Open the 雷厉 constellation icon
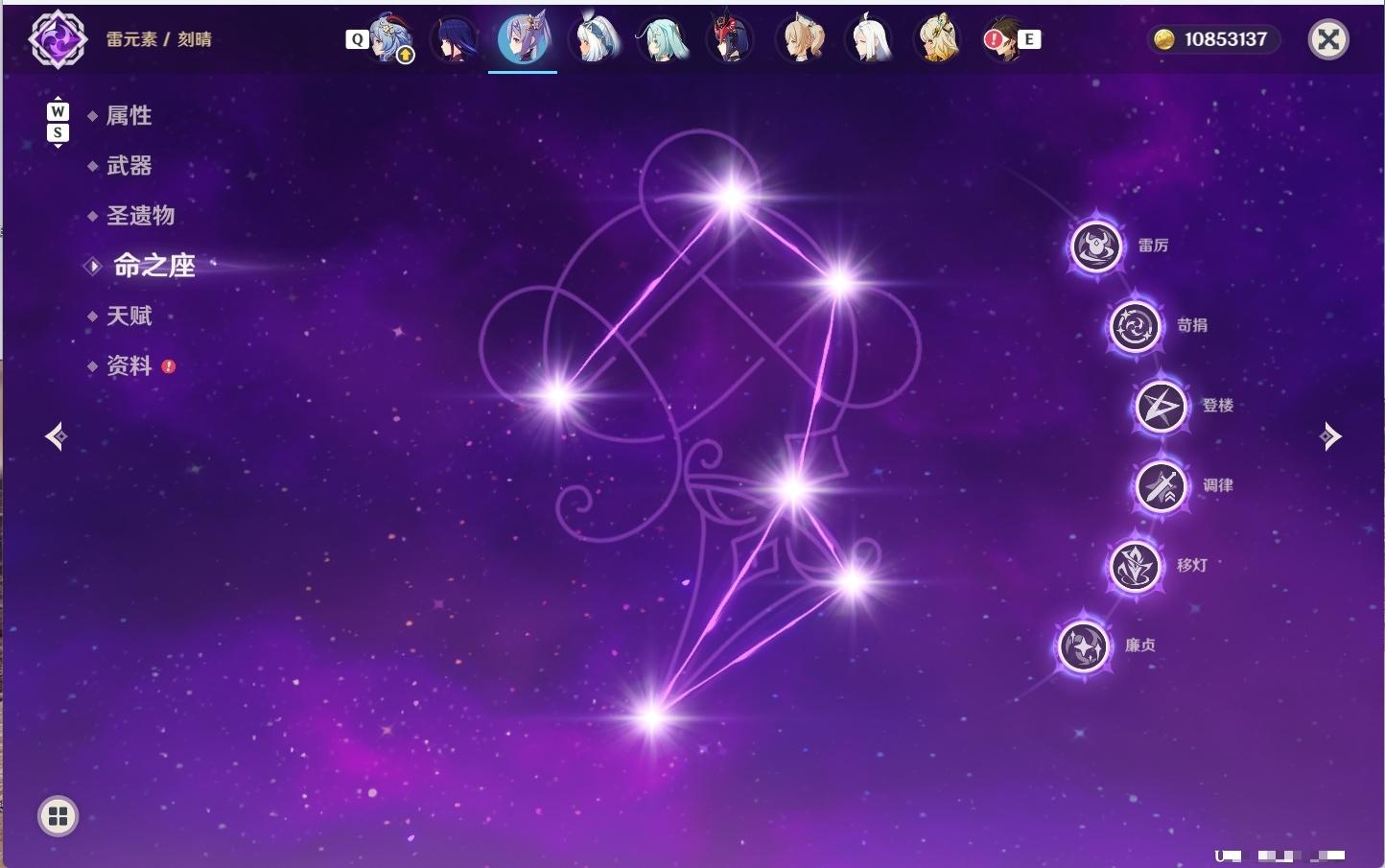 [1095, 246]
